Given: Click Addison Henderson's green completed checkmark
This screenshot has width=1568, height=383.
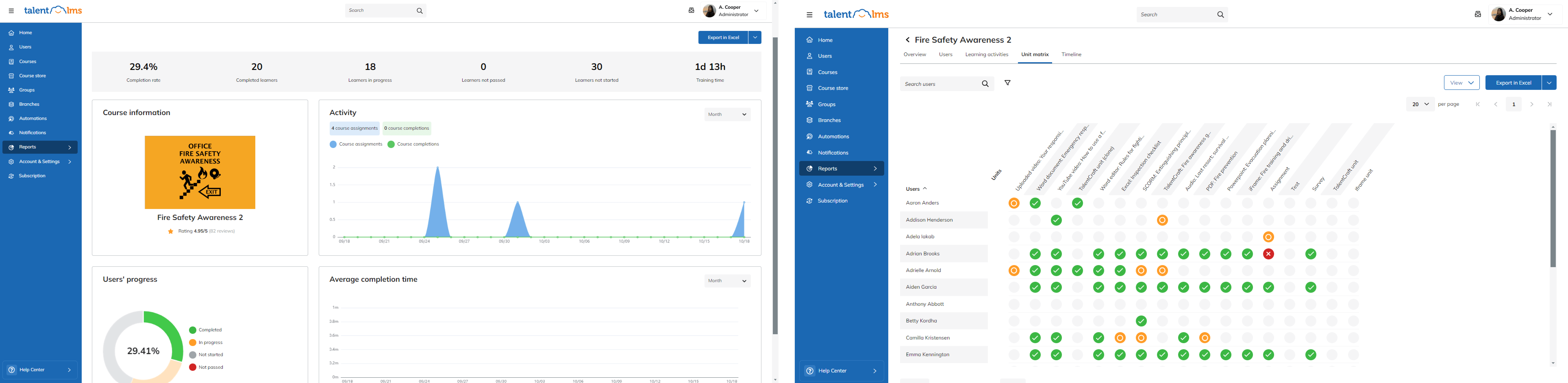Looking at the screenshot, I should pyautogui.click(x=1056, y=220).
